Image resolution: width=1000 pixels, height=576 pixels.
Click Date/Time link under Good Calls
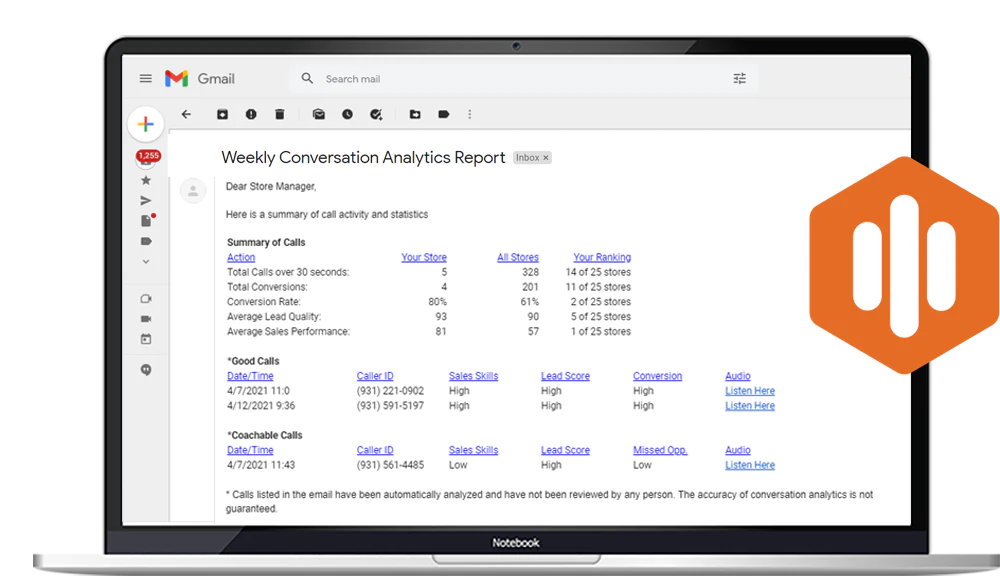click(250, 376)
